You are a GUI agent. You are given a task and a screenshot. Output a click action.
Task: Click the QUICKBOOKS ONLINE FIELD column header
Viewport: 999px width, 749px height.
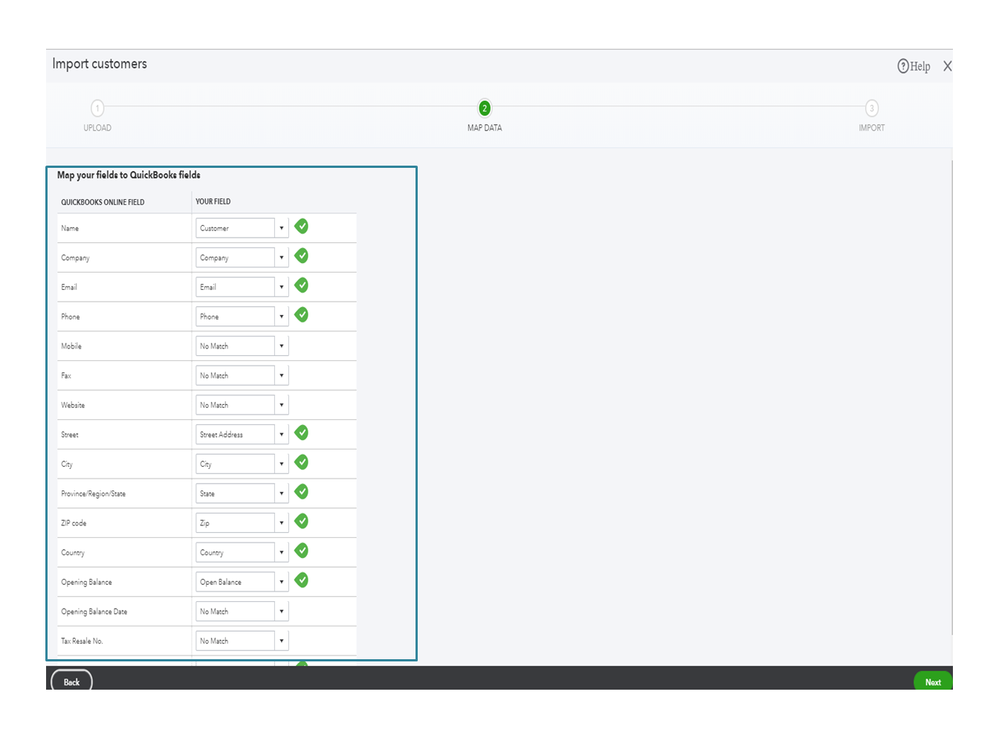(103, 203)
